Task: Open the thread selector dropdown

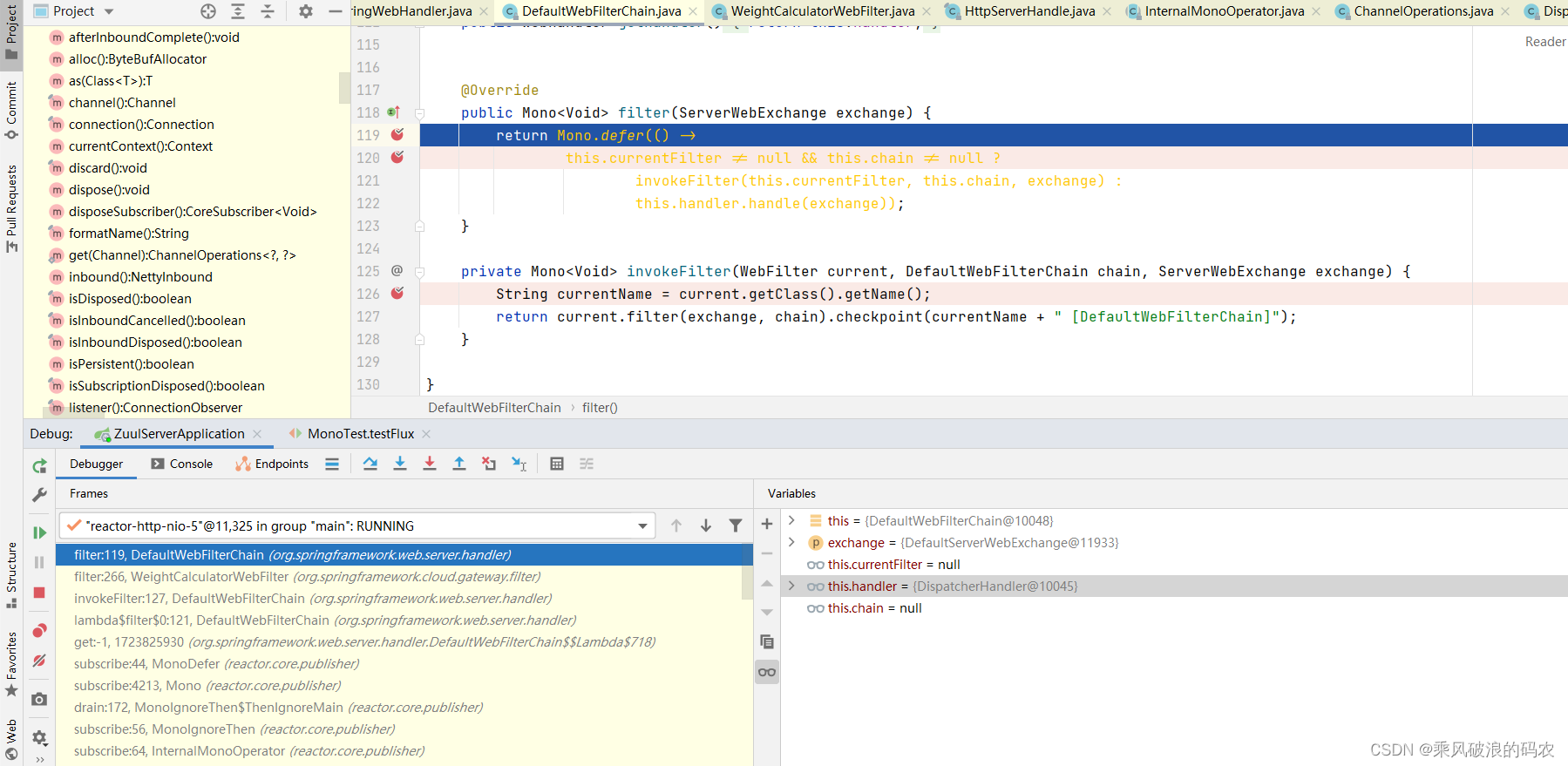Action: coord(642,525)
